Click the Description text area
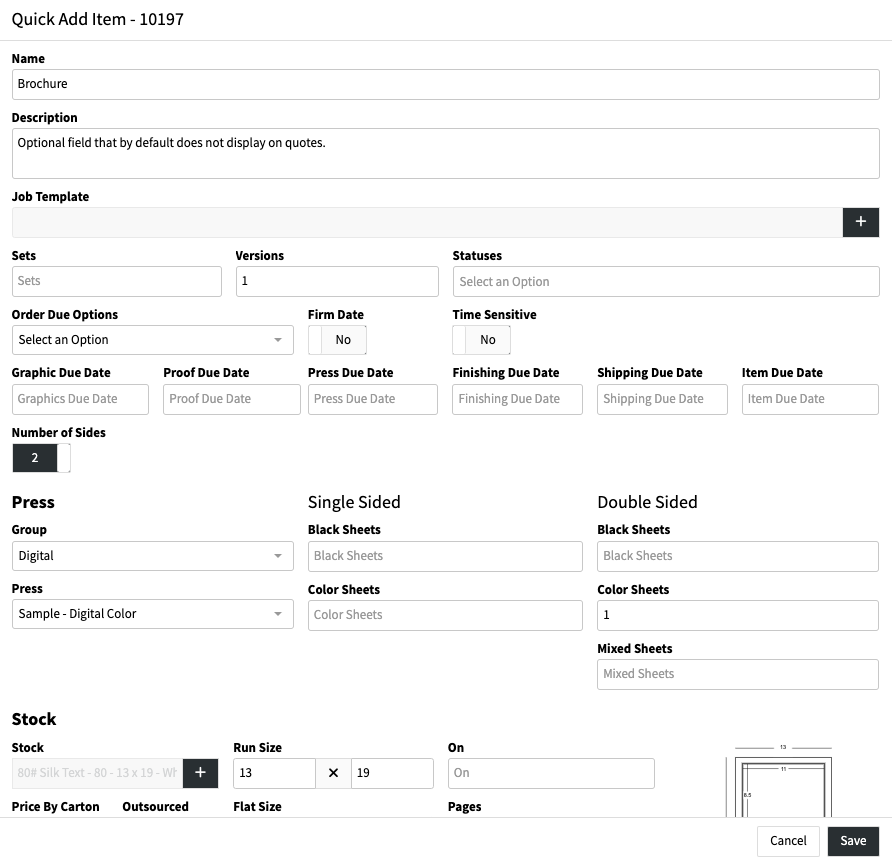 [445, 153]
